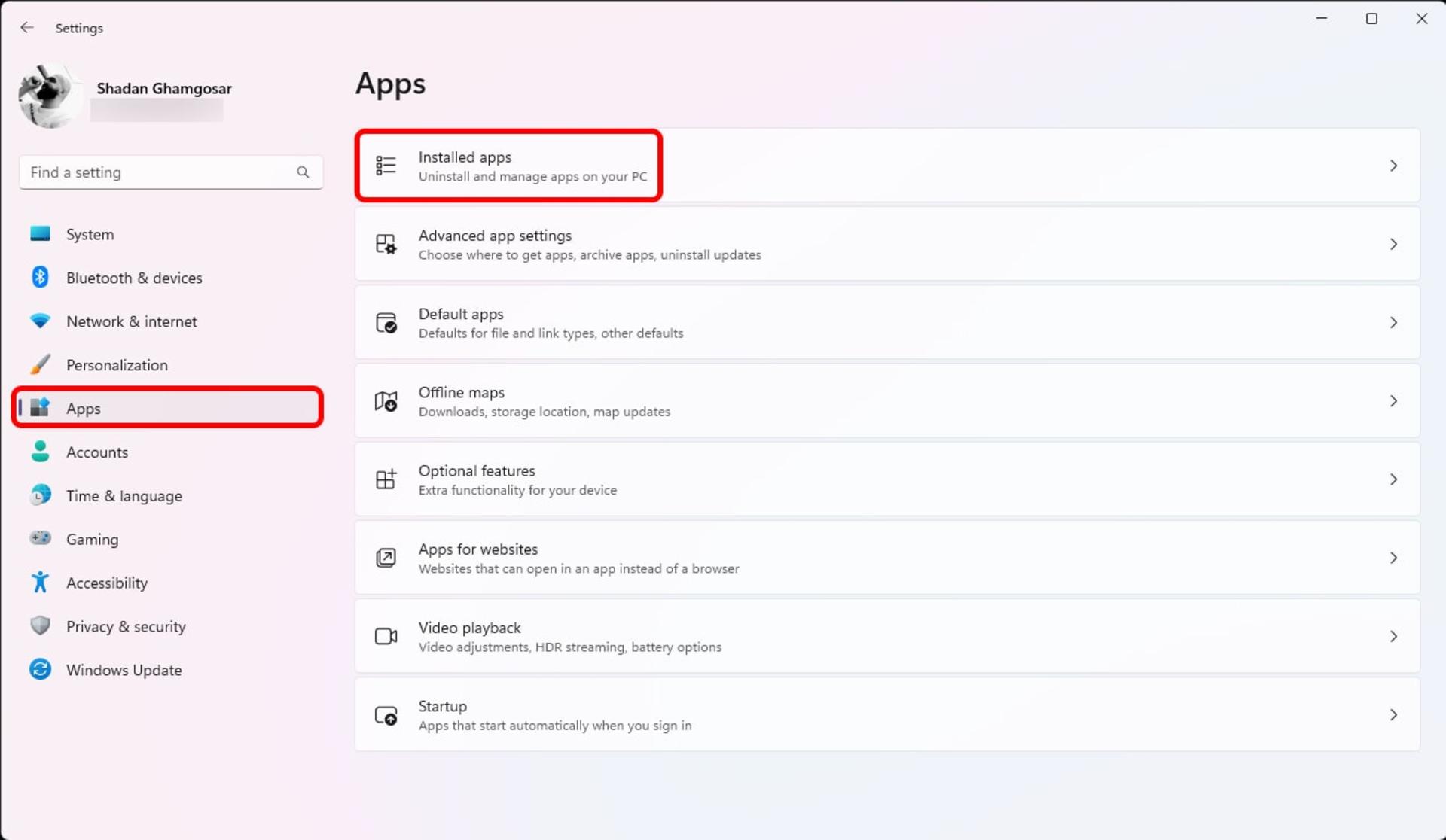Click the Advanced app settings gear icon
Viewport: 1446px width, 840px height.
(386, 244)
